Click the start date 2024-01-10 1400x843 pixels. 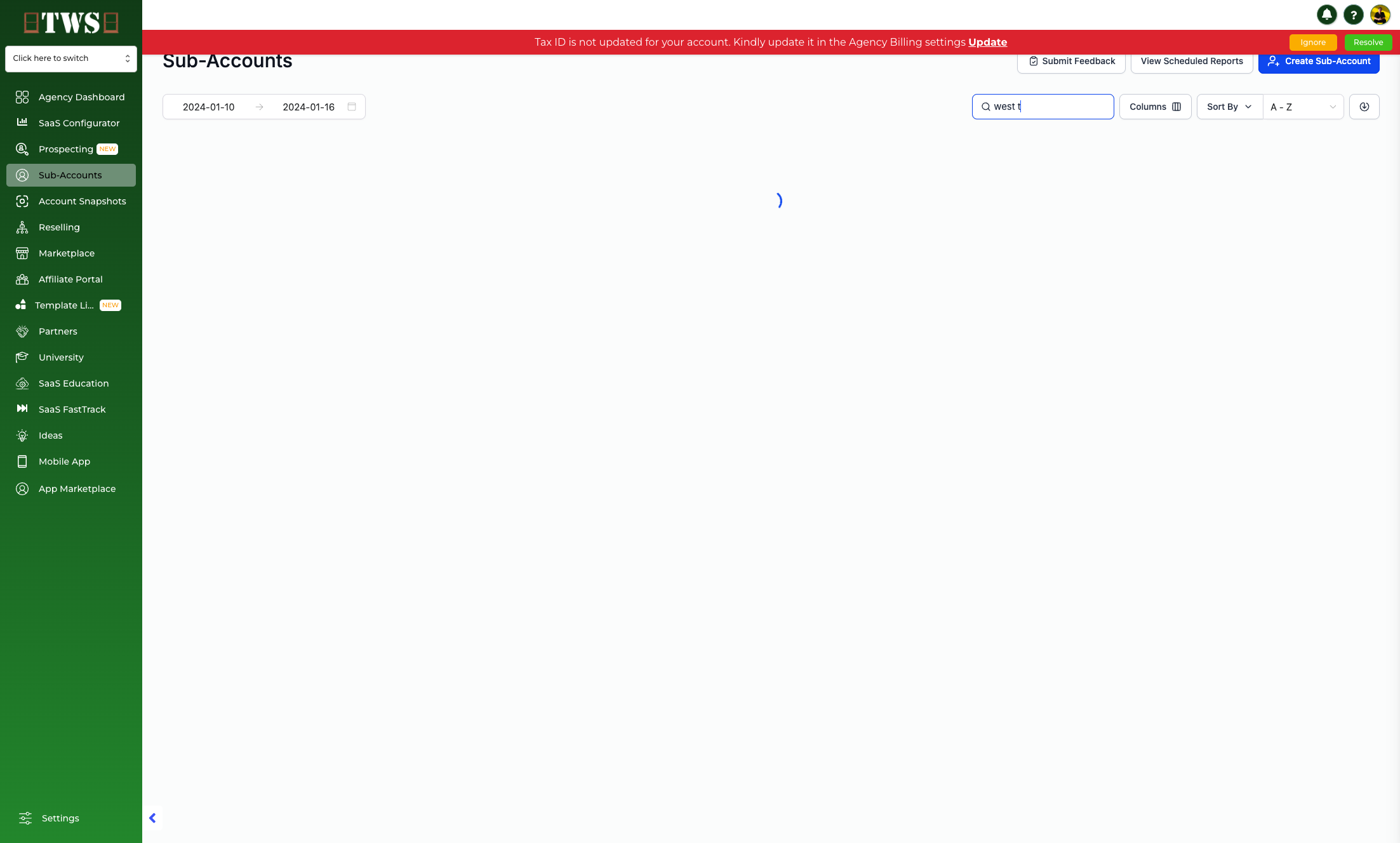click(x=208, y=107)
